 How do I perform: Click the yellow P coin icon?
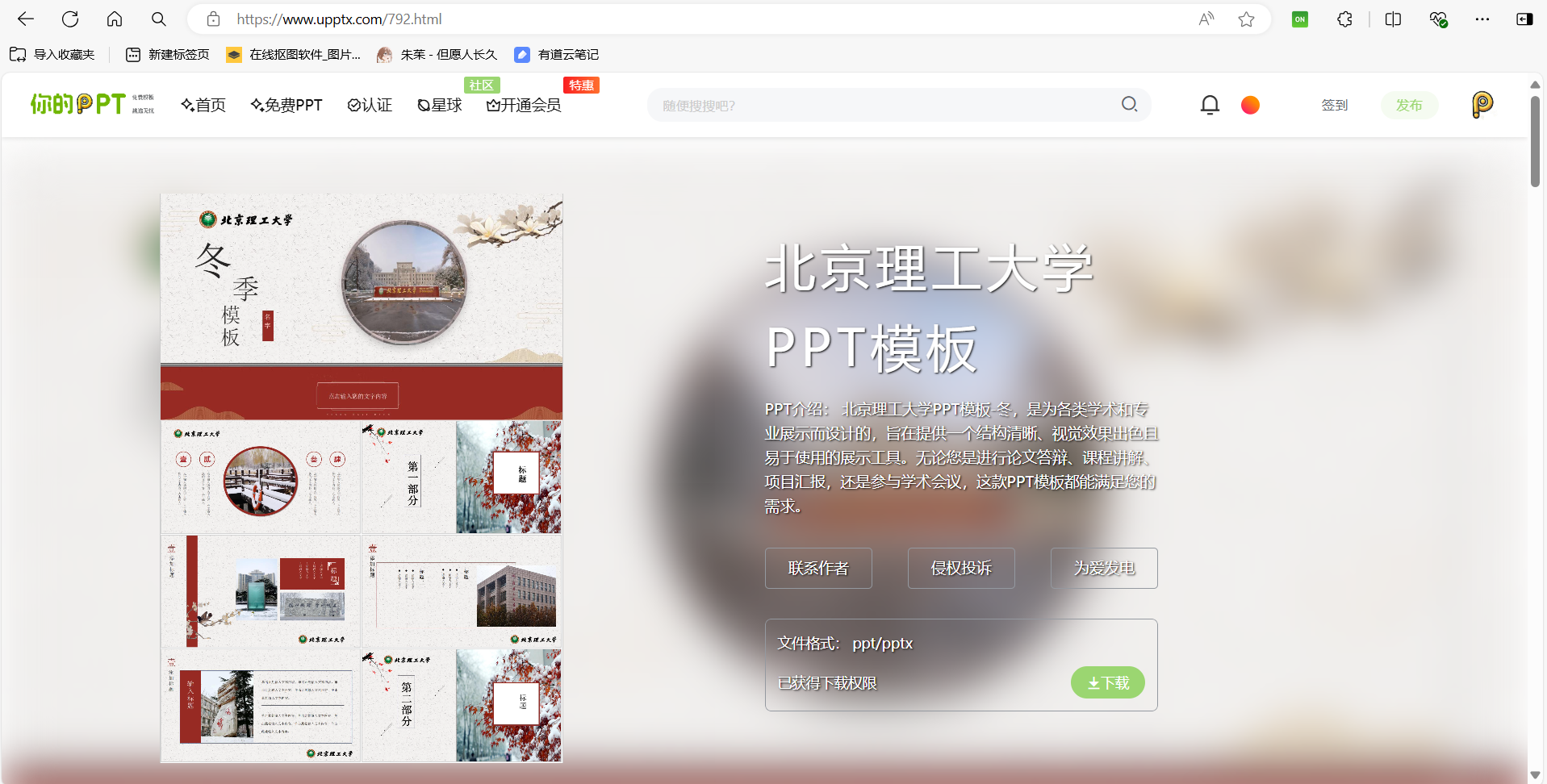coord(1482,105)
